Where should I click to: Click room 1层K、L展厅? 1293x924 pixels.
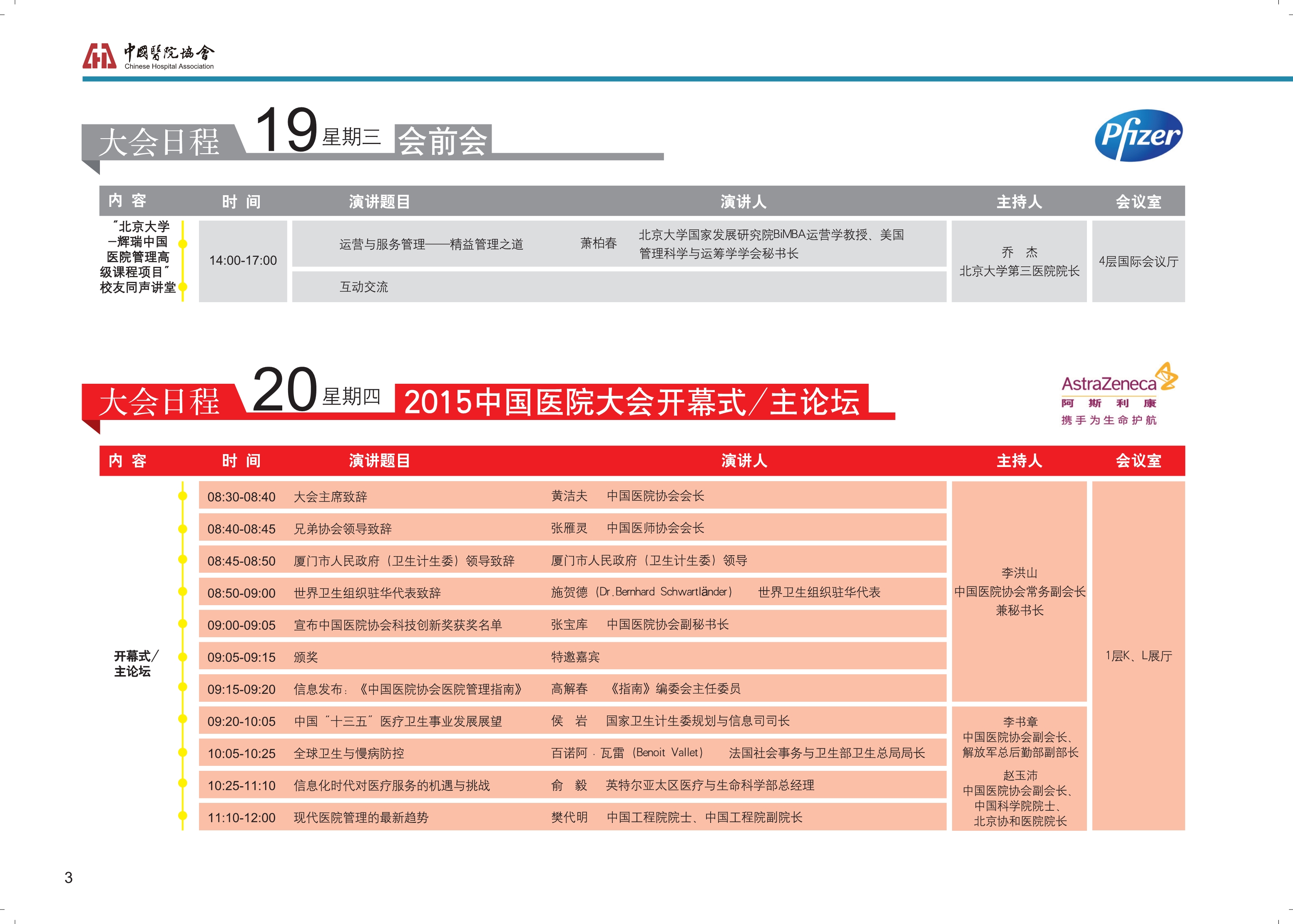1138,656
